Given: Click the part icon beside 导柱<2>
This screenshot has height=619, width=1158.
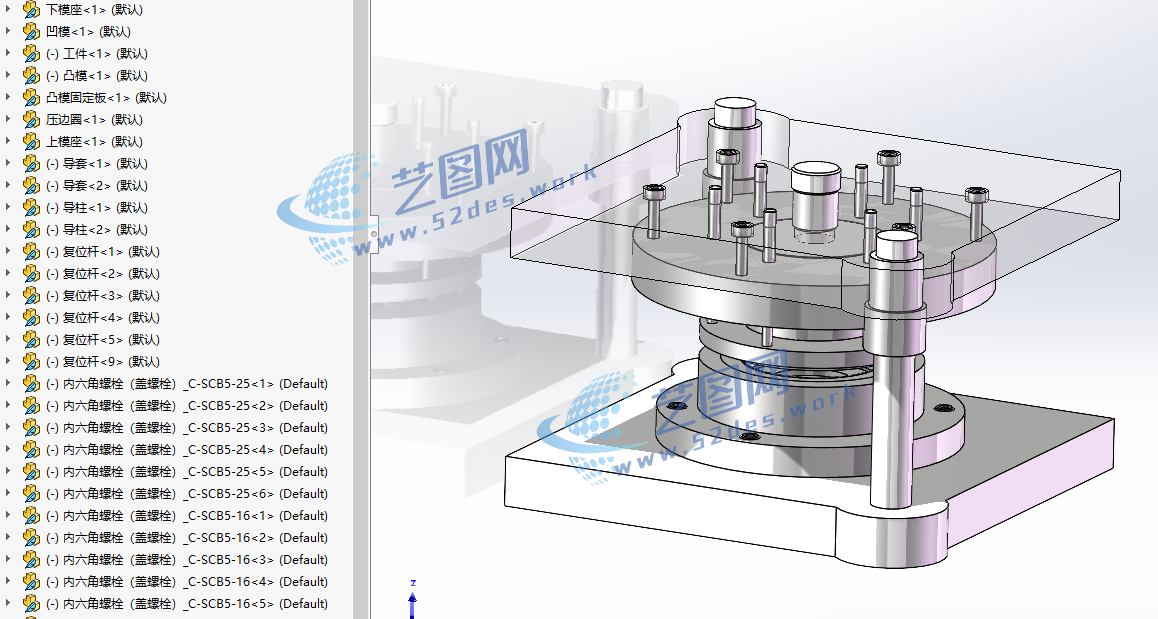Looking at the screenshot, I should point(31,230).
